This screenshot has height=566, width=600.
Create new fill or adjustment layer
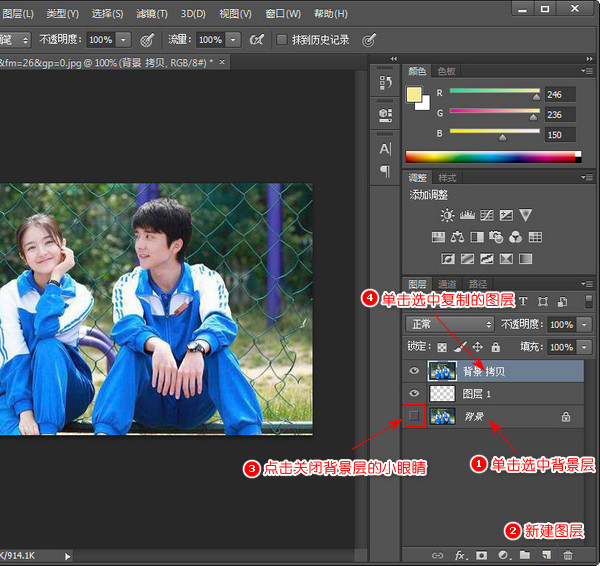click(x=504, y=555)
